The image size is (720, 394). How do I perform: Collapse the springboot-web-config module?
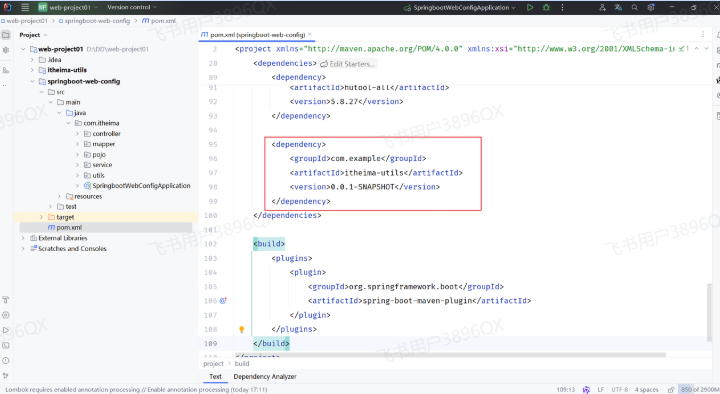32,81
